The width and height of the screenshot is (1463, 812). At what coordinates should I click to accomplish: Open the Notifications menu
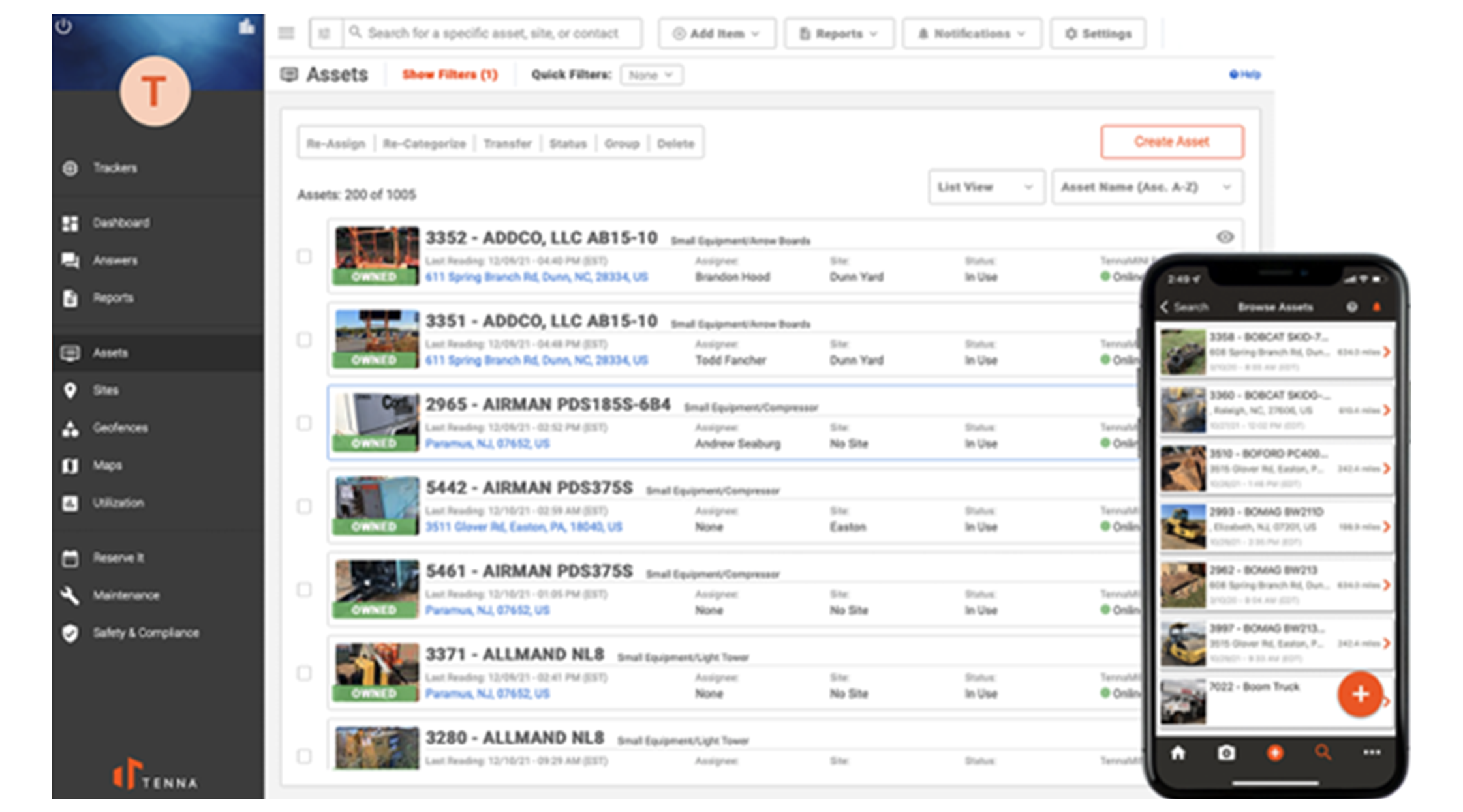[971, 34]
